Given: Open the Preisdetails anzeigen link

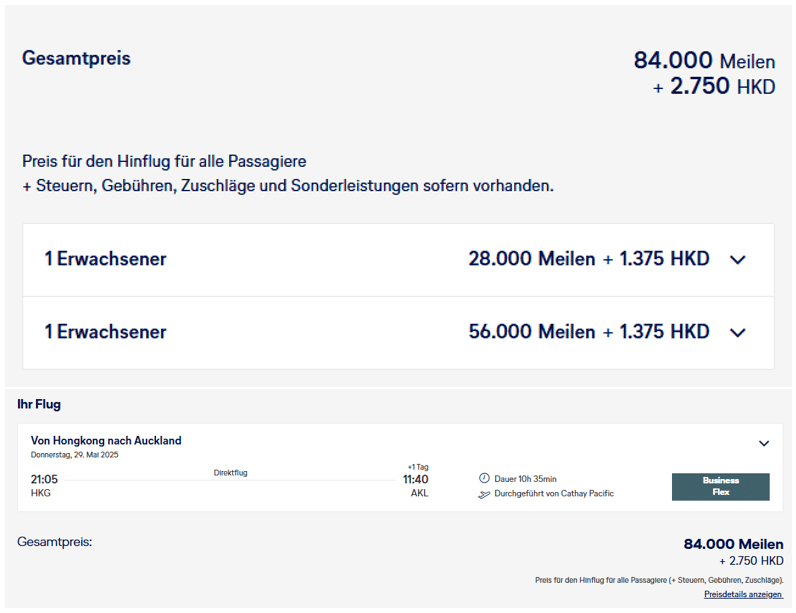Looking at the screenshot, I should coord(743,594).
